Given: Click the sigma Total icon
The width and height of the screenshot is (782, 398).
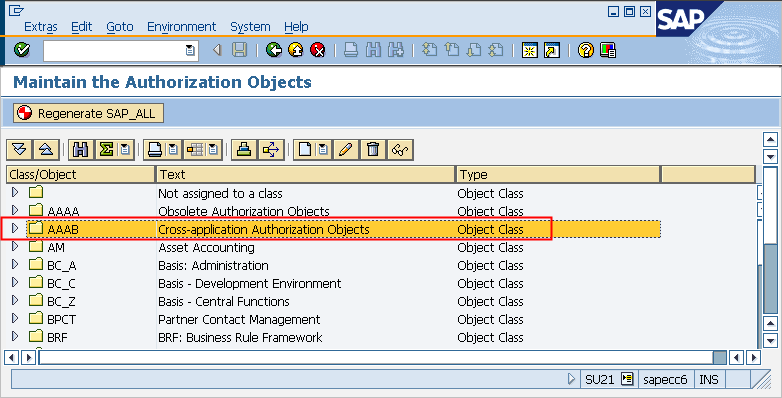Looking at the screenshot, I should [106, 150].
